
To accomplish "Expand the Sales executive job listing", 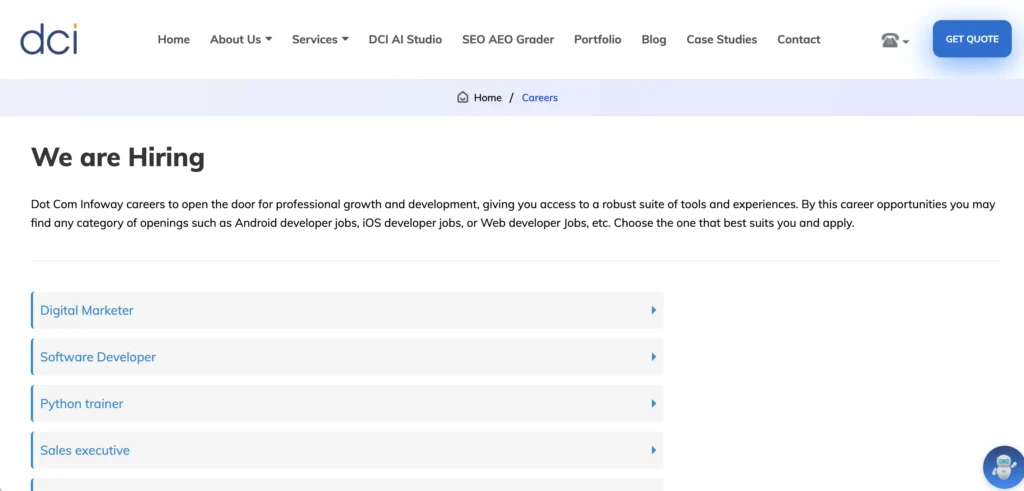I will click(347, 450).
